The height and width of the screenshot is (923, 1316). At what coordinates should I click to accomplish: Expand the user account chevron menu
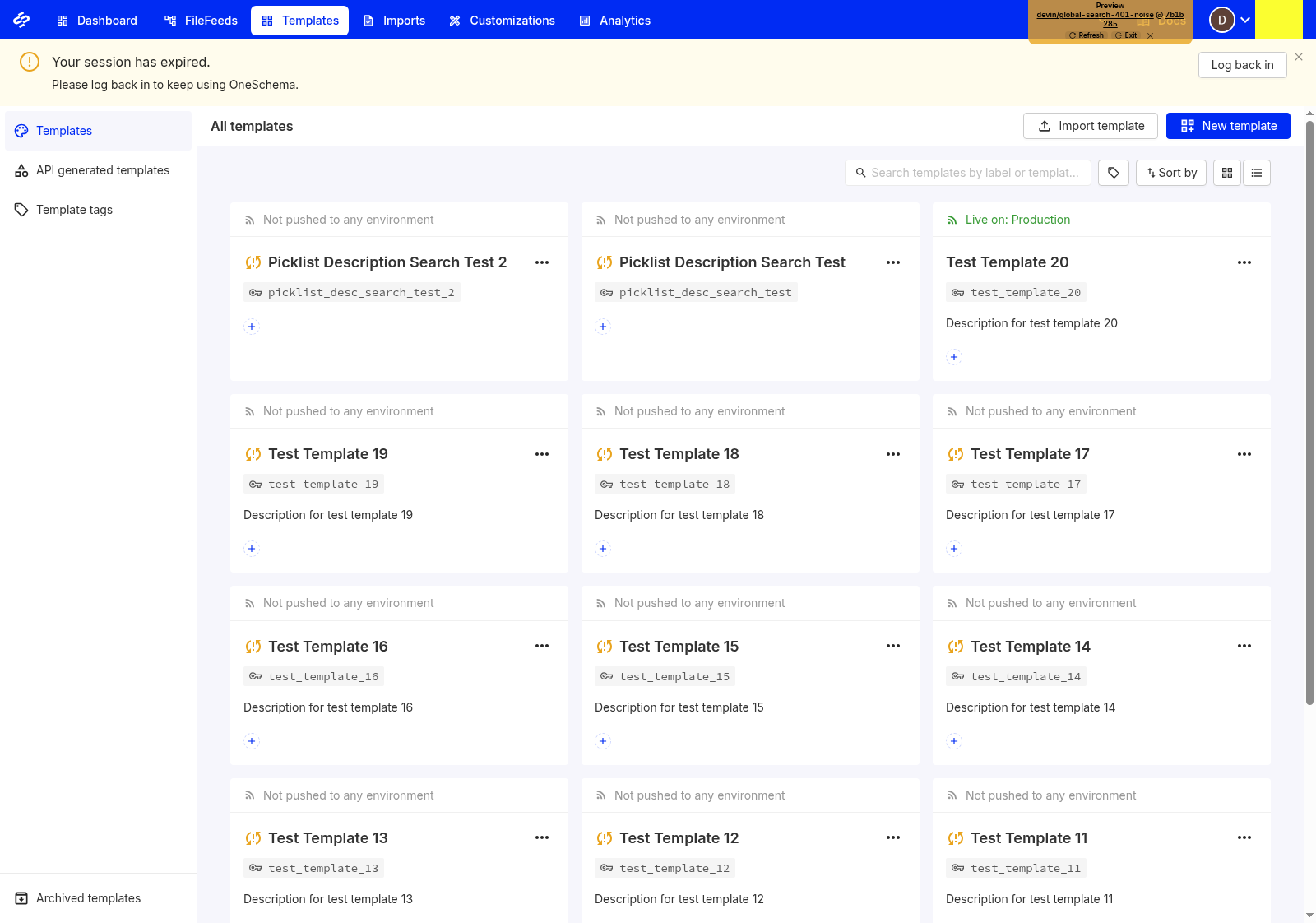click(1245, 20)
